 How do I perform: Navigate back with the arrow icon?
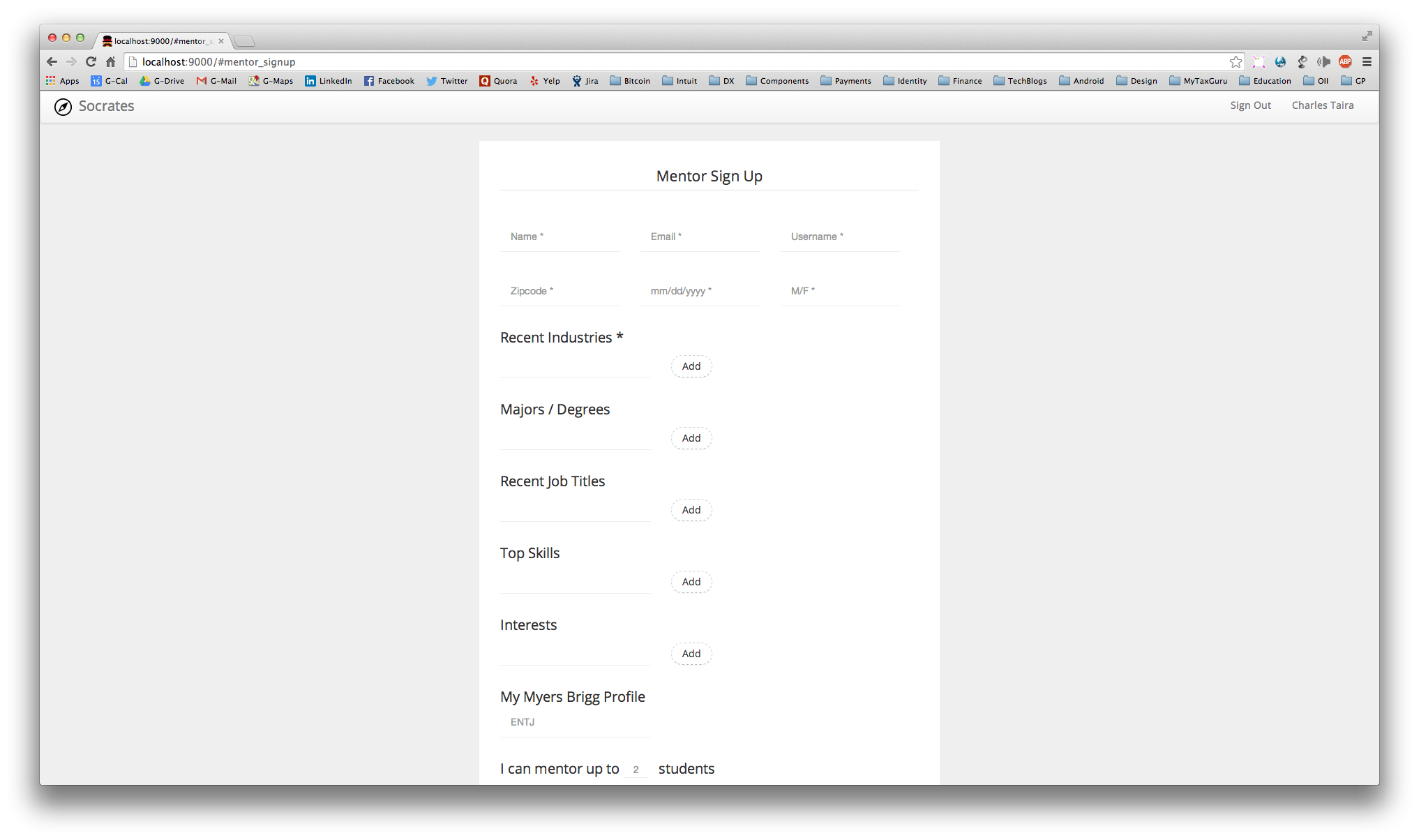coord(52,62)
